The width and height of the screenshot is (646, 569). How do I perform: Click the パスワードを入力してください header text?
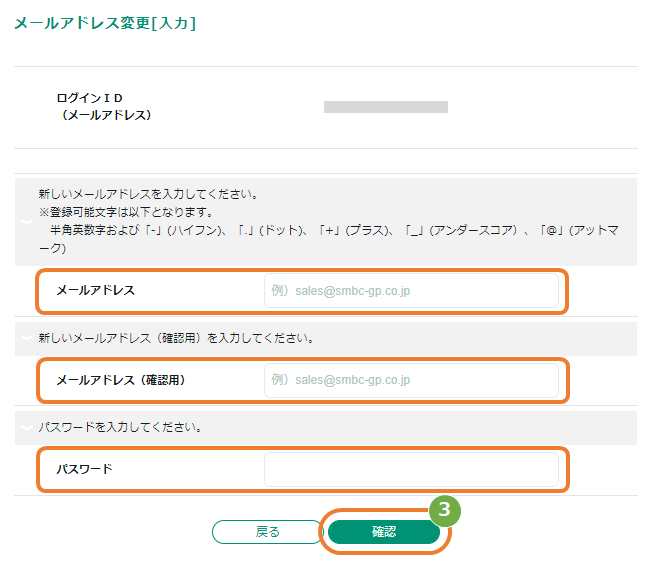click(120, 427)
